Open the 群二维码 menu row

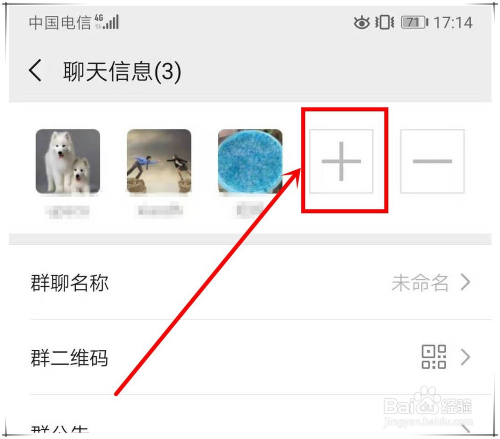250,357
